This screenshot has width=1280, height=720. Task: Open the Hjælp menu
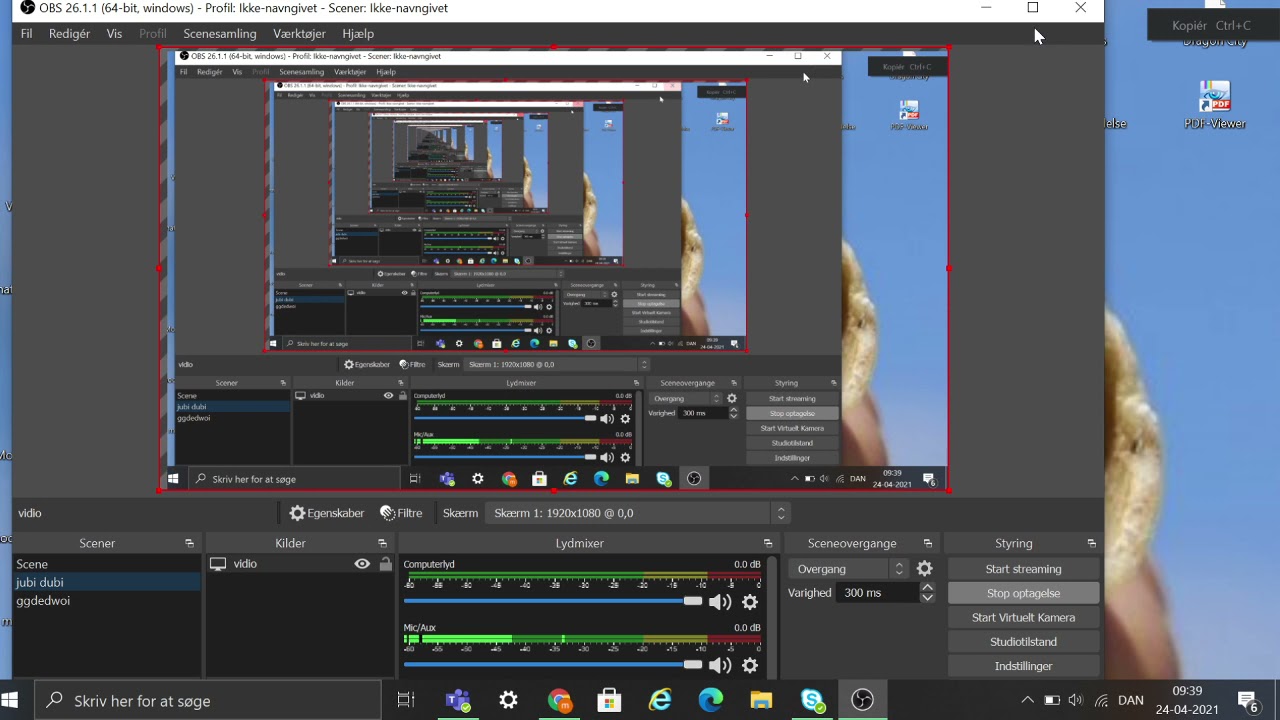358,34
